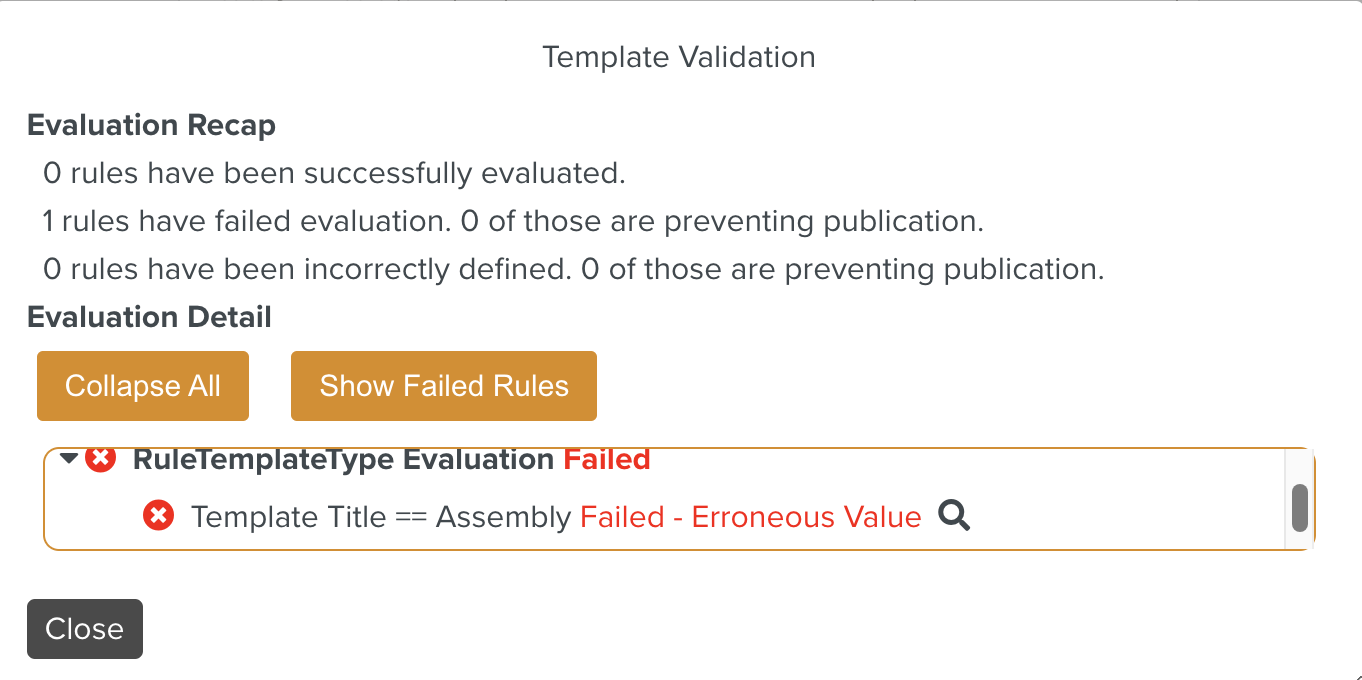Select the Erroneous Value message
Screen dimensions: 1362x680
tap(750, 516)
